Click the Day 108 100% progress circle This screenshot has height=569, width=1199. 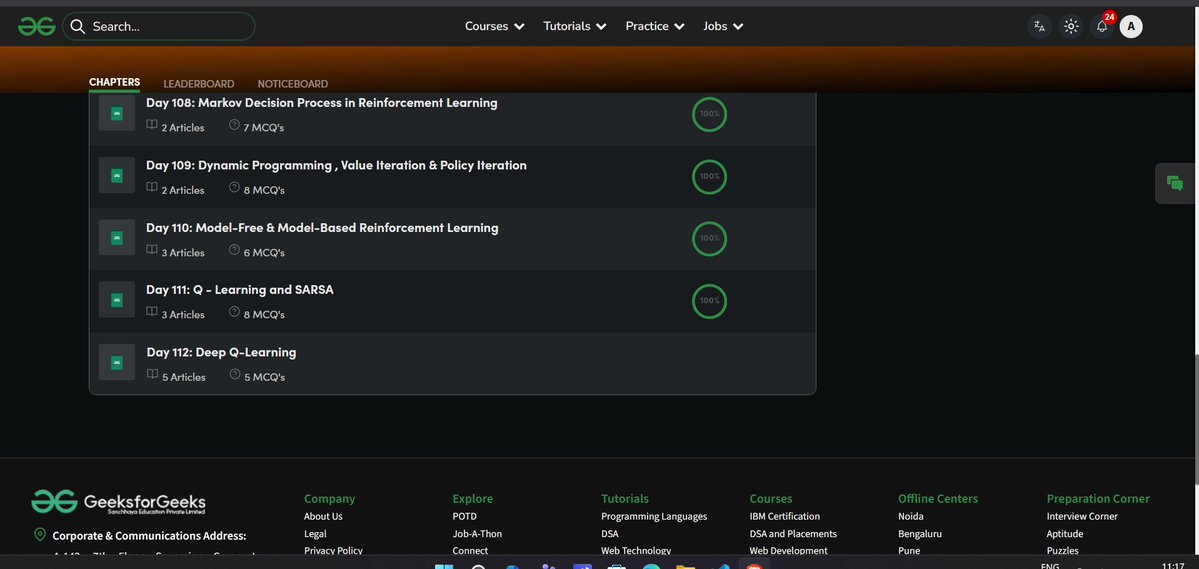pyautogui.click(x=710, y=114)
